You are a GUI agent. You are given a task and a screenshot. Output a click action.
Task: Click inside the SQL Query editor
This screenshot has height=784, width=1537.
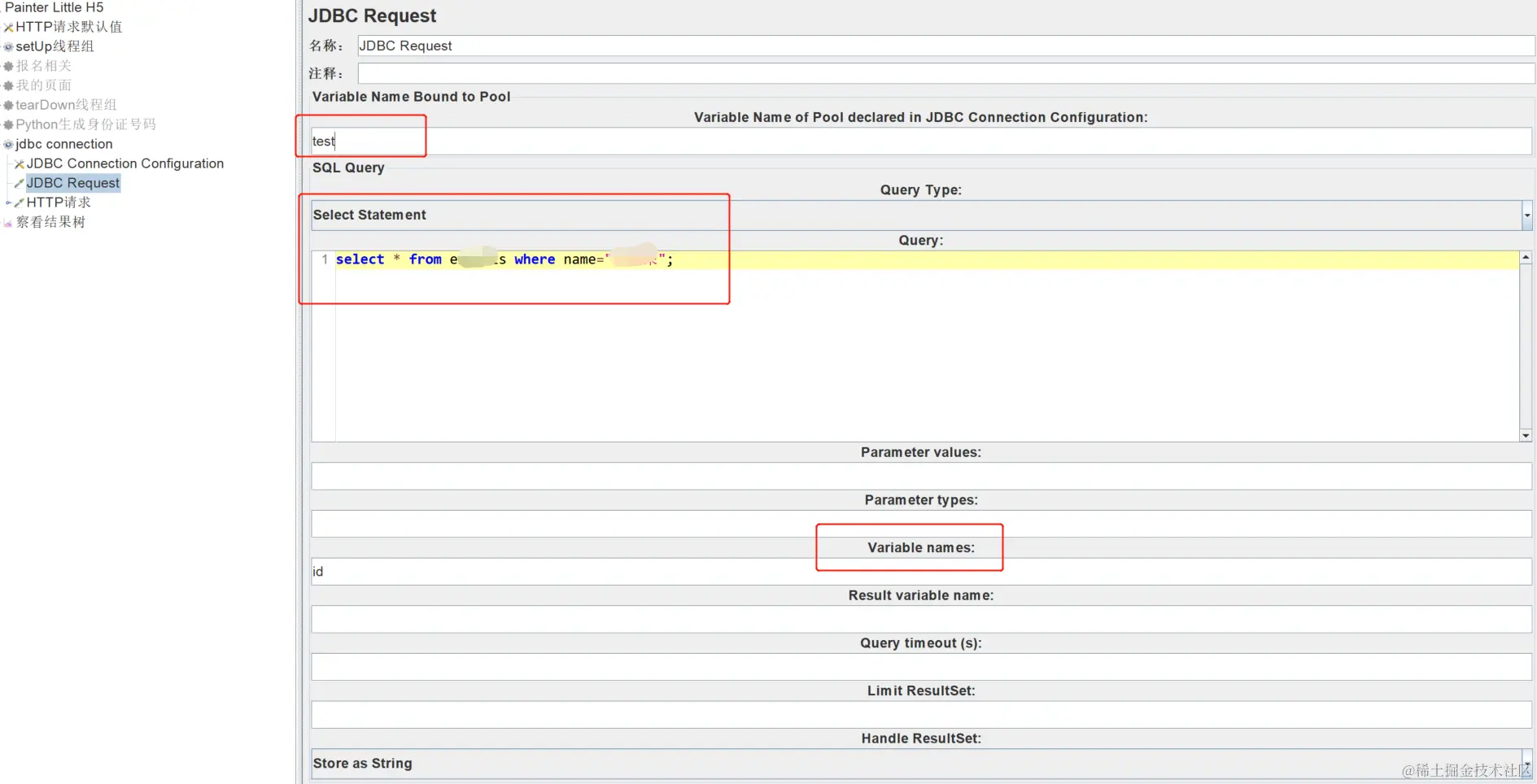926,346
